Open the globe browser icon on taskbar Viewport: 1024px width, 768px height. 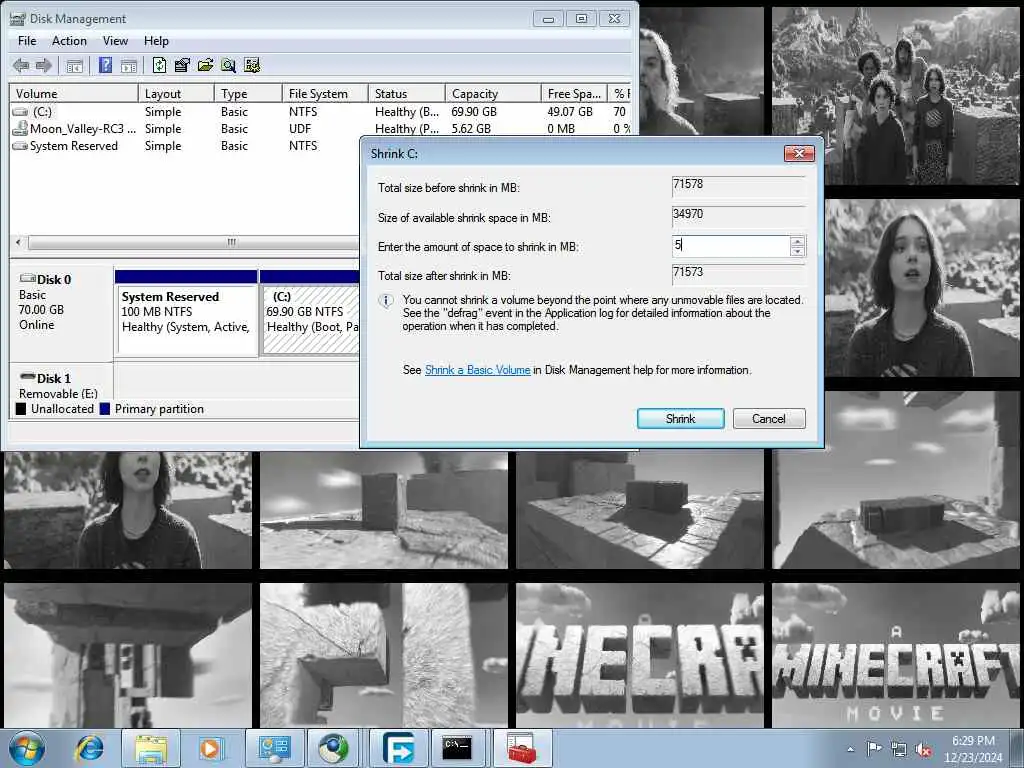[x=334, y=748]
